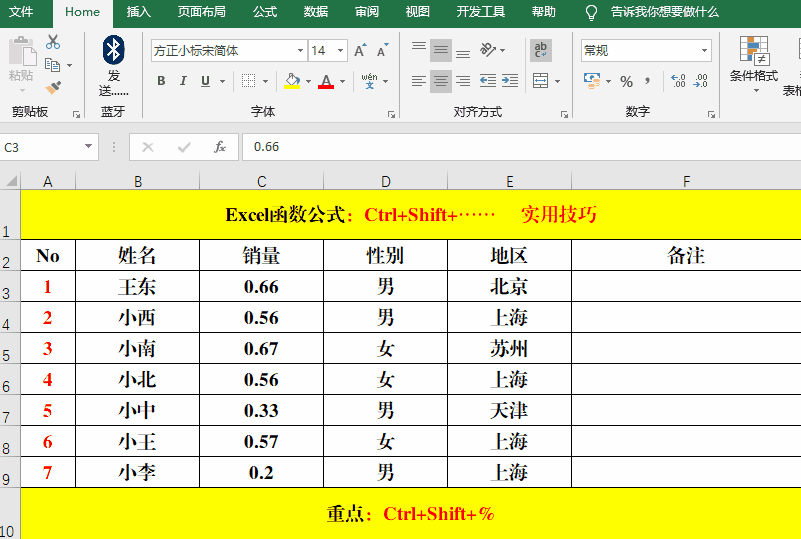Decrease decimal places icon
The height and width of the screenshot is (539, 801).
(700, 81)
